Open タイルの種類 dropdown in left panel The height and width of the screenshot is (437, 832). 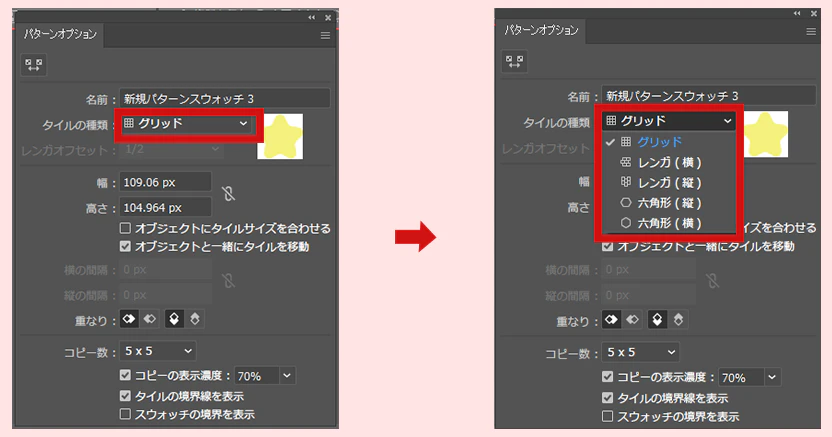(187, 124)
